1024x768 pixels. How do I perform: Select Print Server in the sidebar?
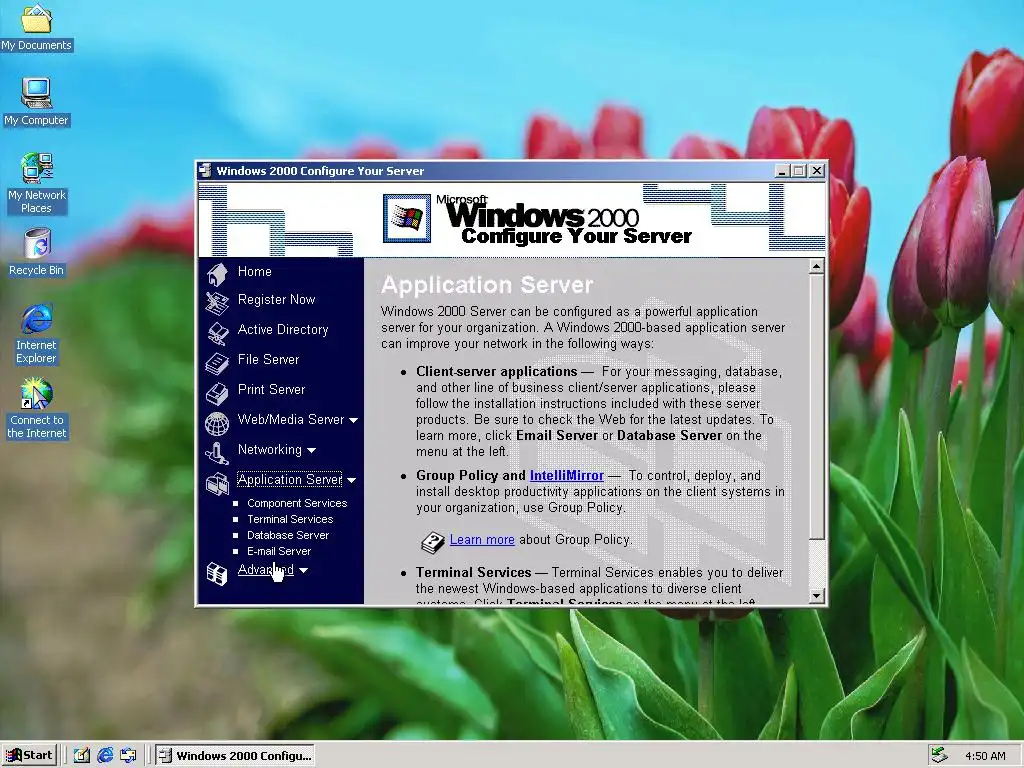coord(271,390)
